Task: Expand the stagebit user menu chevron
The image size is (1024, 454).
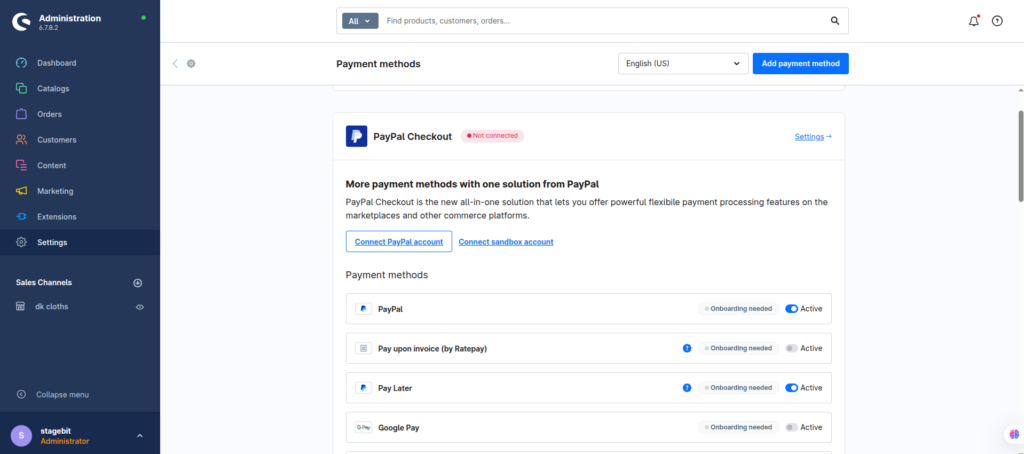Action: pos(140,436)
